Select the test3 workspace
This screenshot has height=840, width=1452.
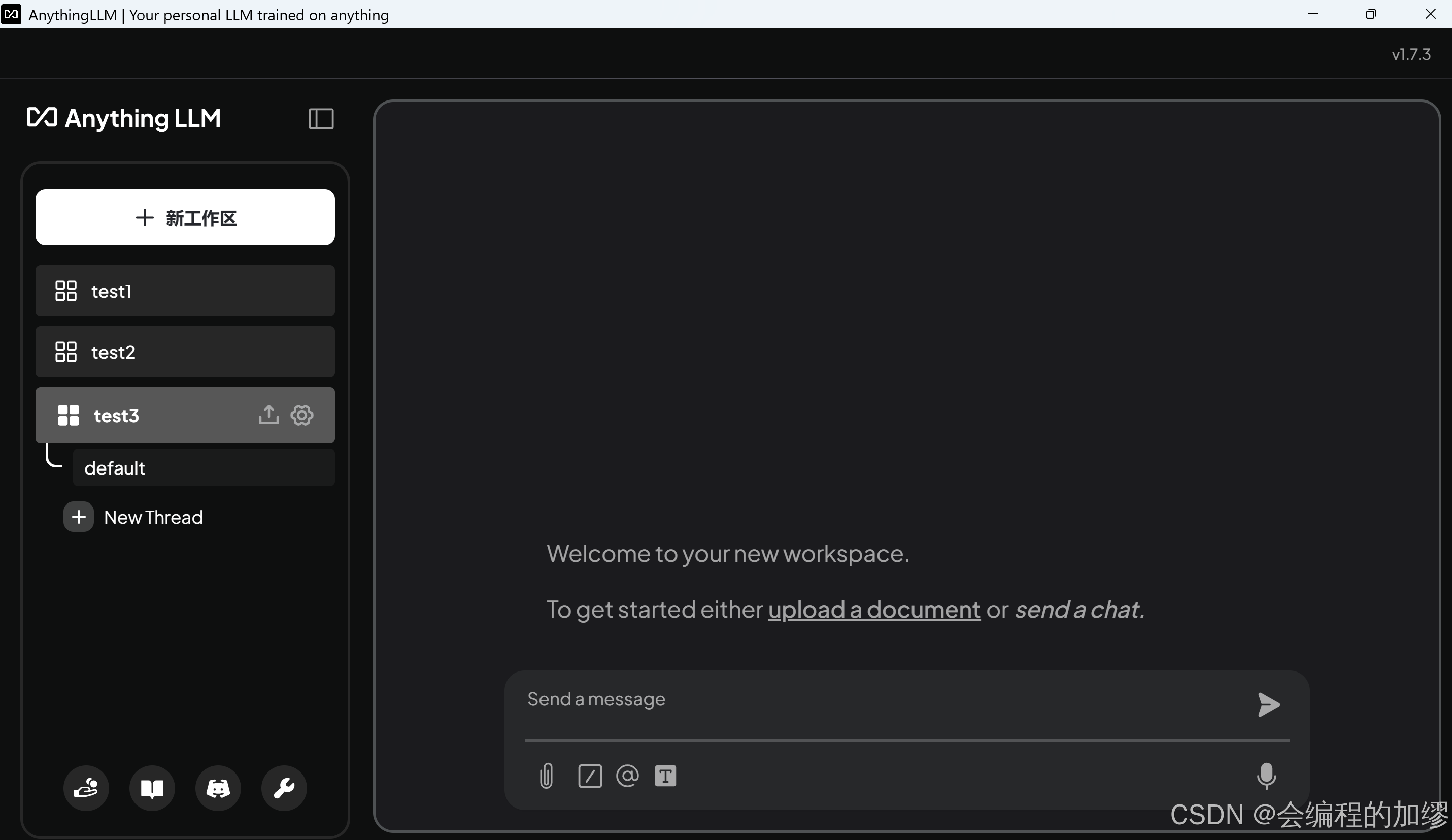[x=144, y=415]
